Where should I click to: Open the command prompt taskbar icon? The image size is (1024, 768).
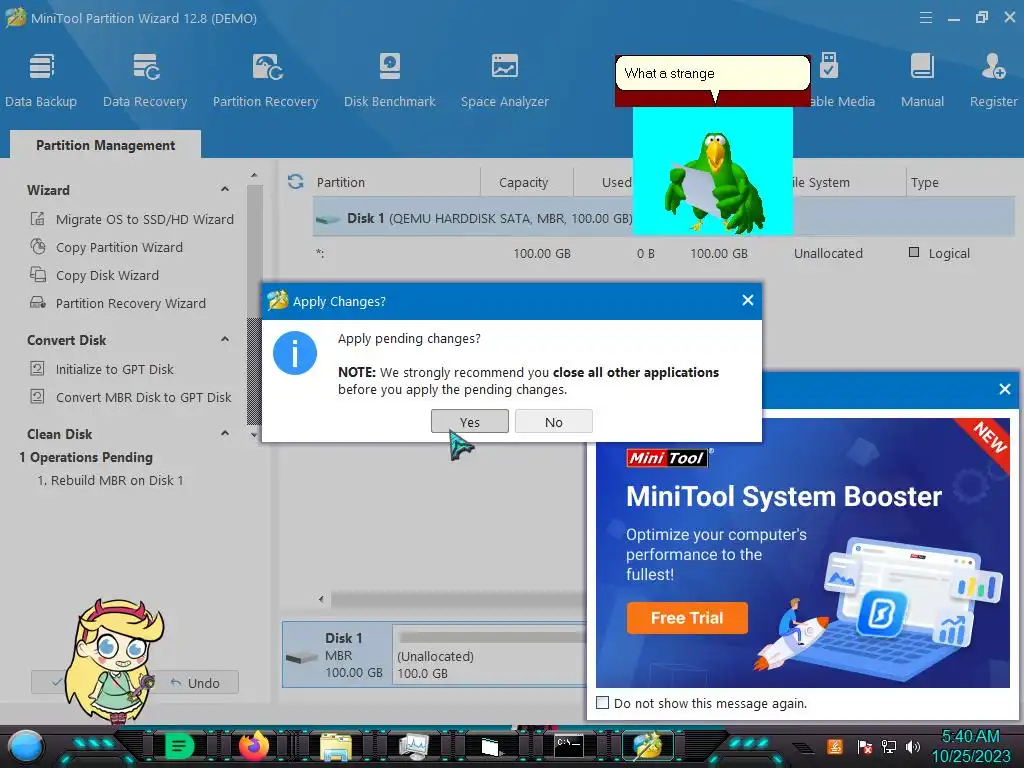coord(568,746)
